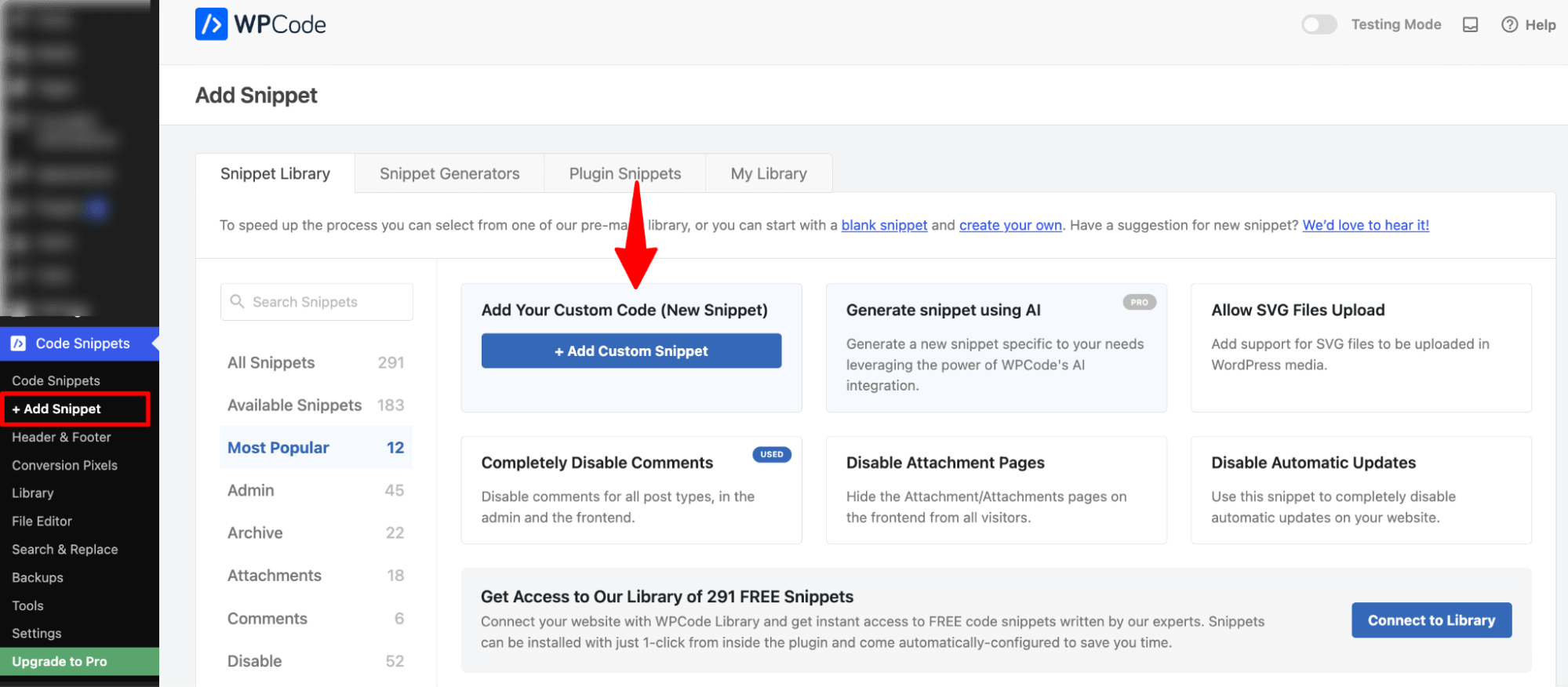Open Disable Attachment Pages snippet

click(996, 490)
